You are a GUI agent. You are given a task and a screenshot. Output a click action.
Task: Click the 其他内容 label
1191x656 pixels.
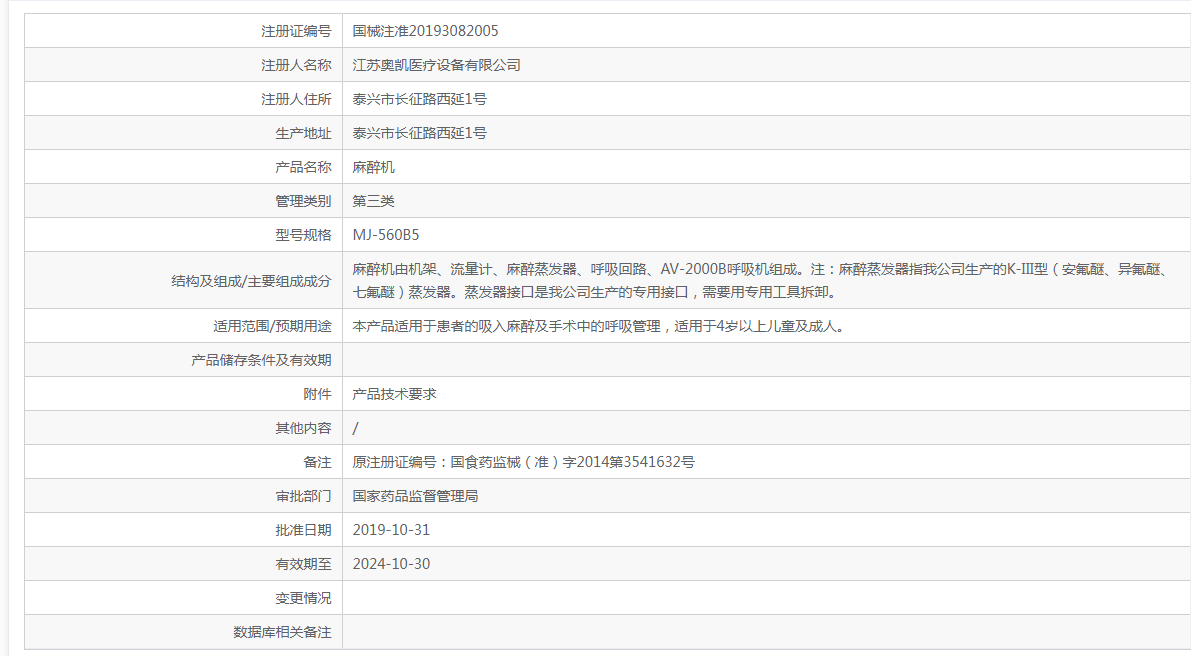click(x=303, y=428)
